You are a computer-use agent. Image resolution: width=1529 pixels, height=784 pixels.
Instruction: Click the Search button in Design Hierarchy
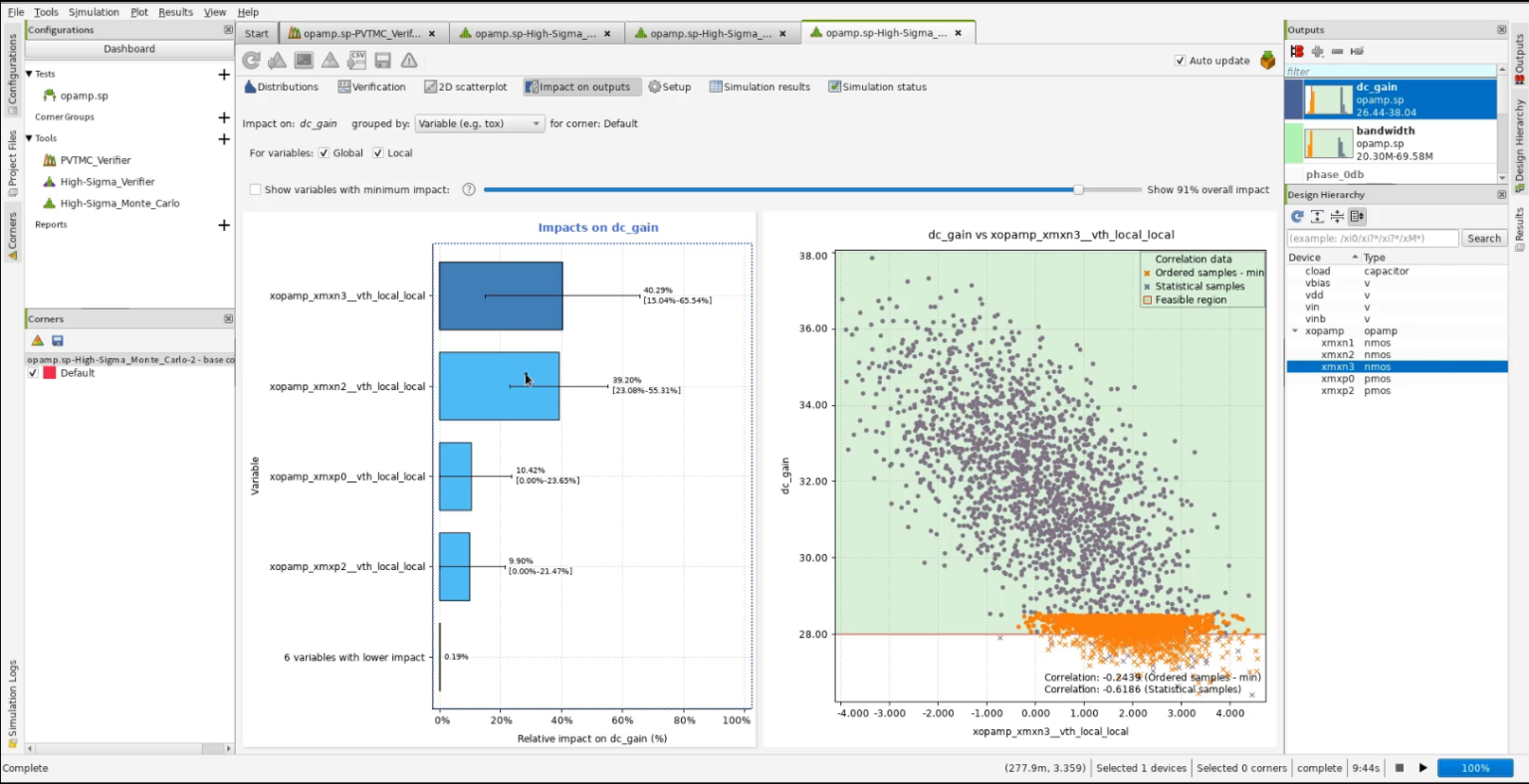pyautogui.click(x=1483, y=239)
